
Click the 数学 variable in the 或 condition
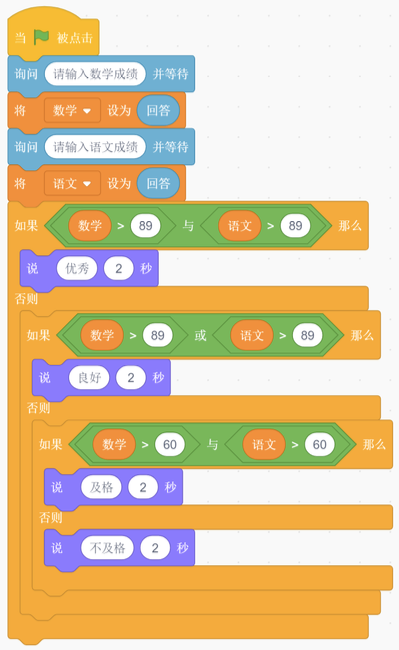[x=102, y=335]
